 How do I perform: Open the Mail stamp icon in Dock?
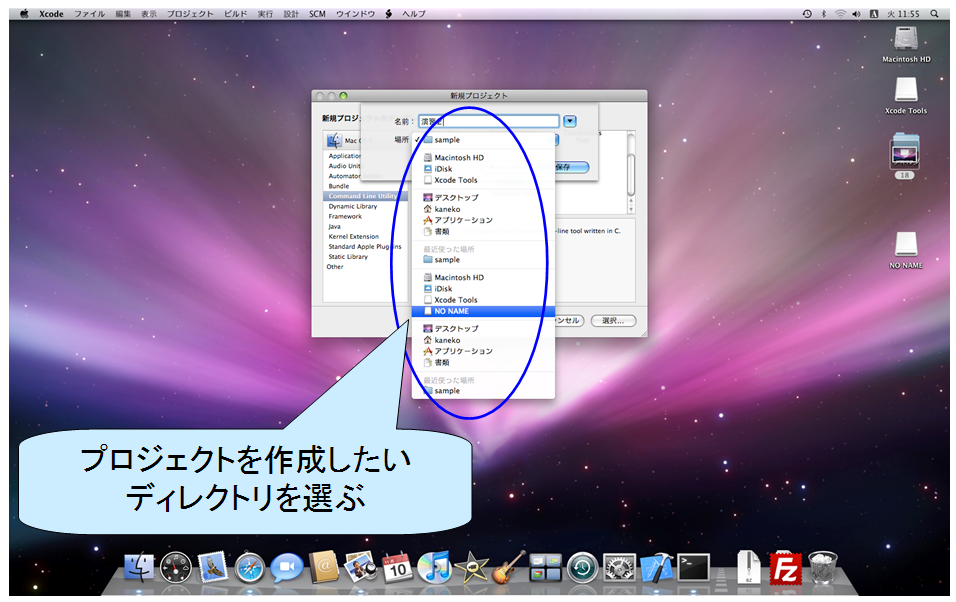tap(213, 567)
